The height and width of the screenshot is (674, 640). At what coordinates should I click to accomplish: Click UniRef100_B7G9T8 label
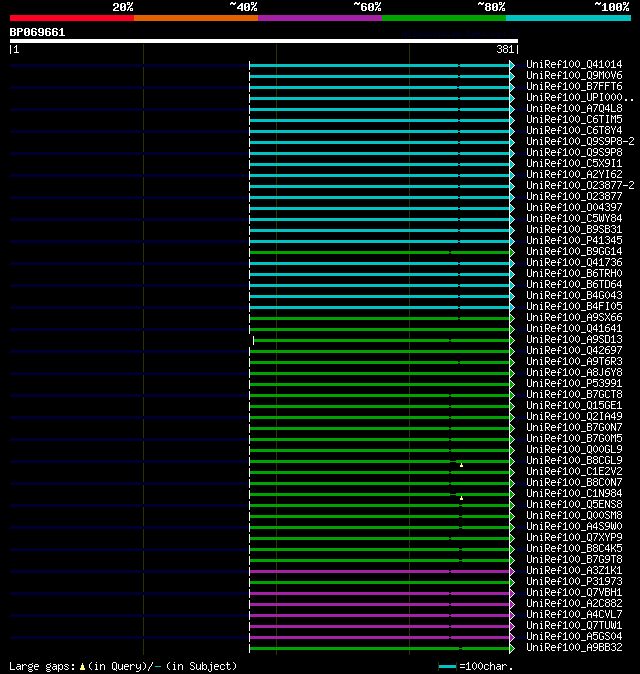tap(574, 560)
